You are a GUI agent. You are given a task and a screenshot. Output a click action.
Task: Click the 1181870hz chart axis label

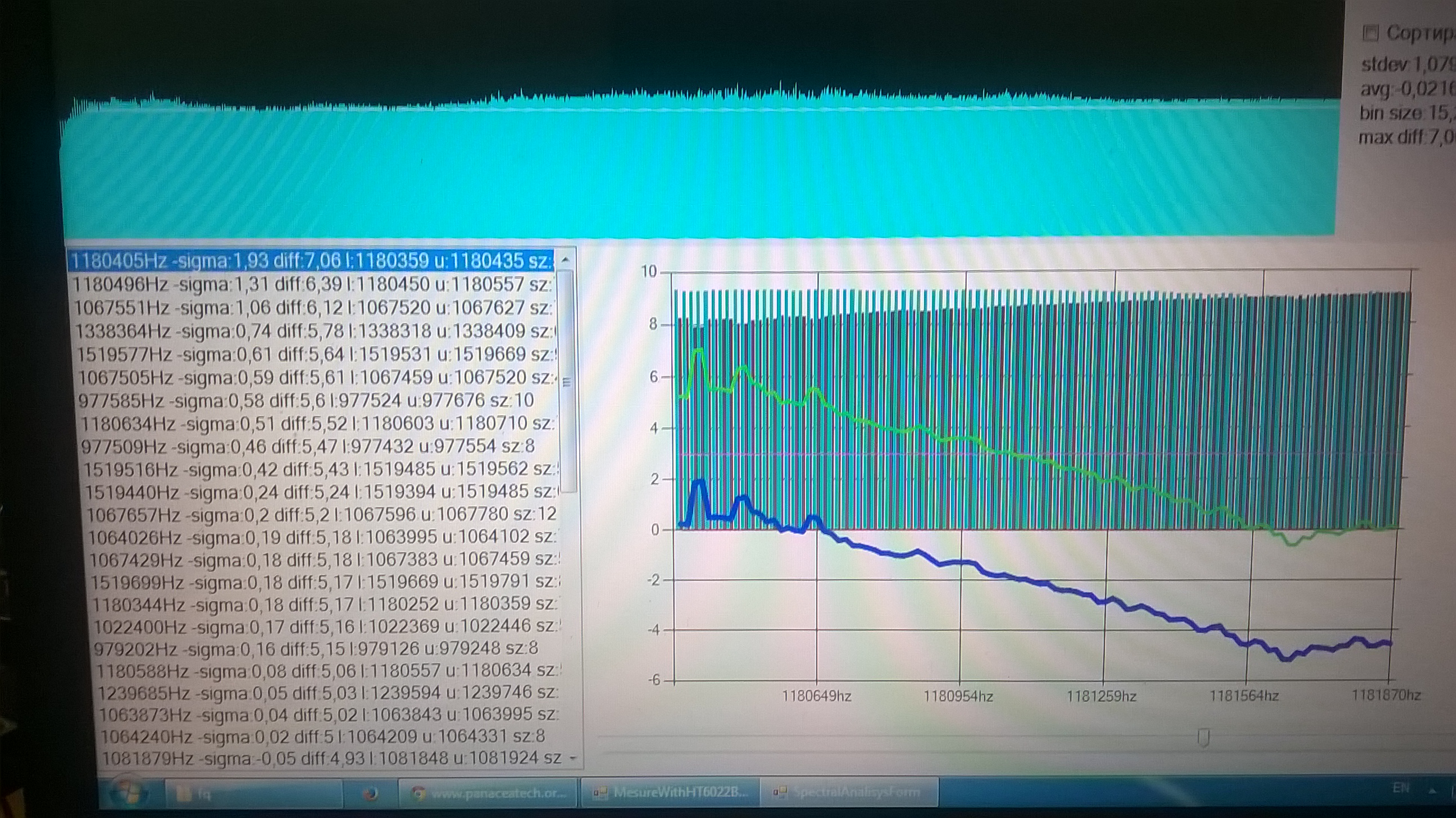1386,695
